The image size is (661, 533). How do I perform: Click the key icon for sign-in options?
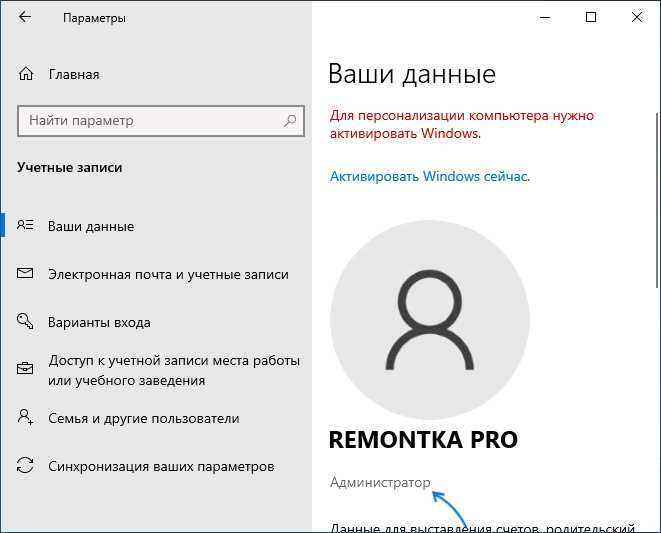coord(25,321)
